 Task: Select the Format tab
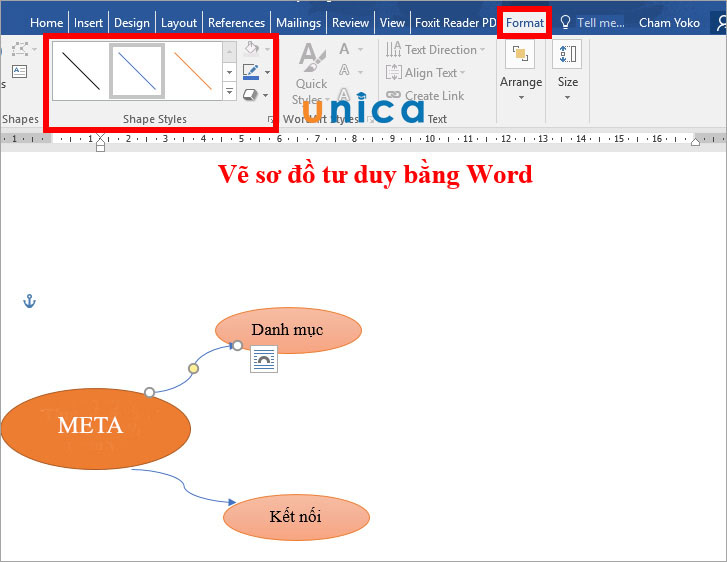(x=524, y=23)
